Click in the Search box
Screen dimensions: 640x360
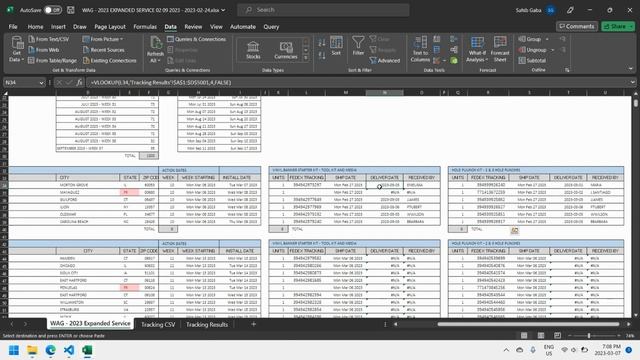tap(323, 10)
